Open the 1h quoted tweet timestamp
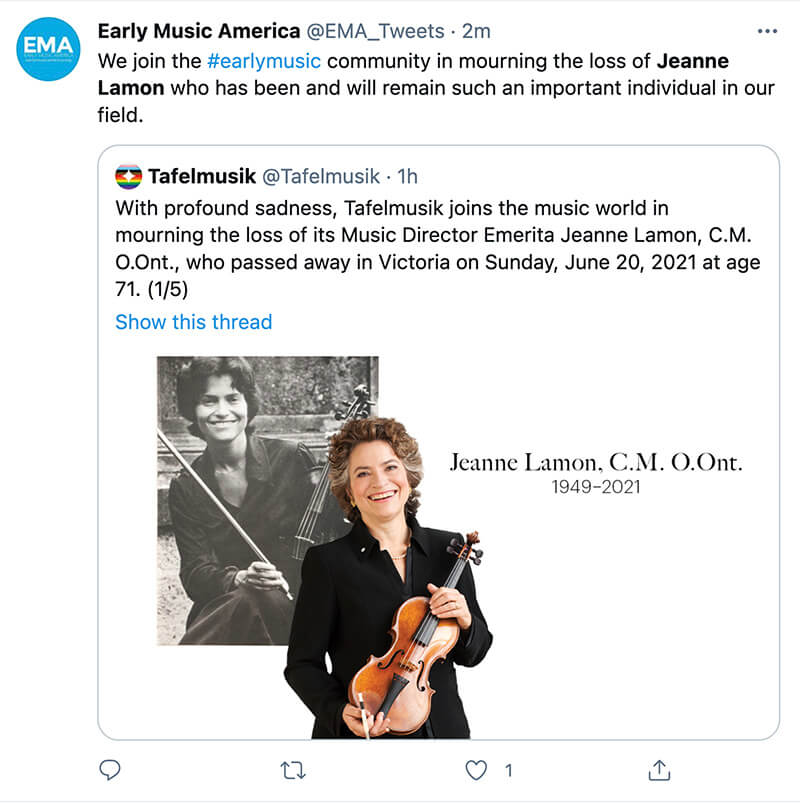Screen dimensions: 800x803 click(x=407, y=177)
